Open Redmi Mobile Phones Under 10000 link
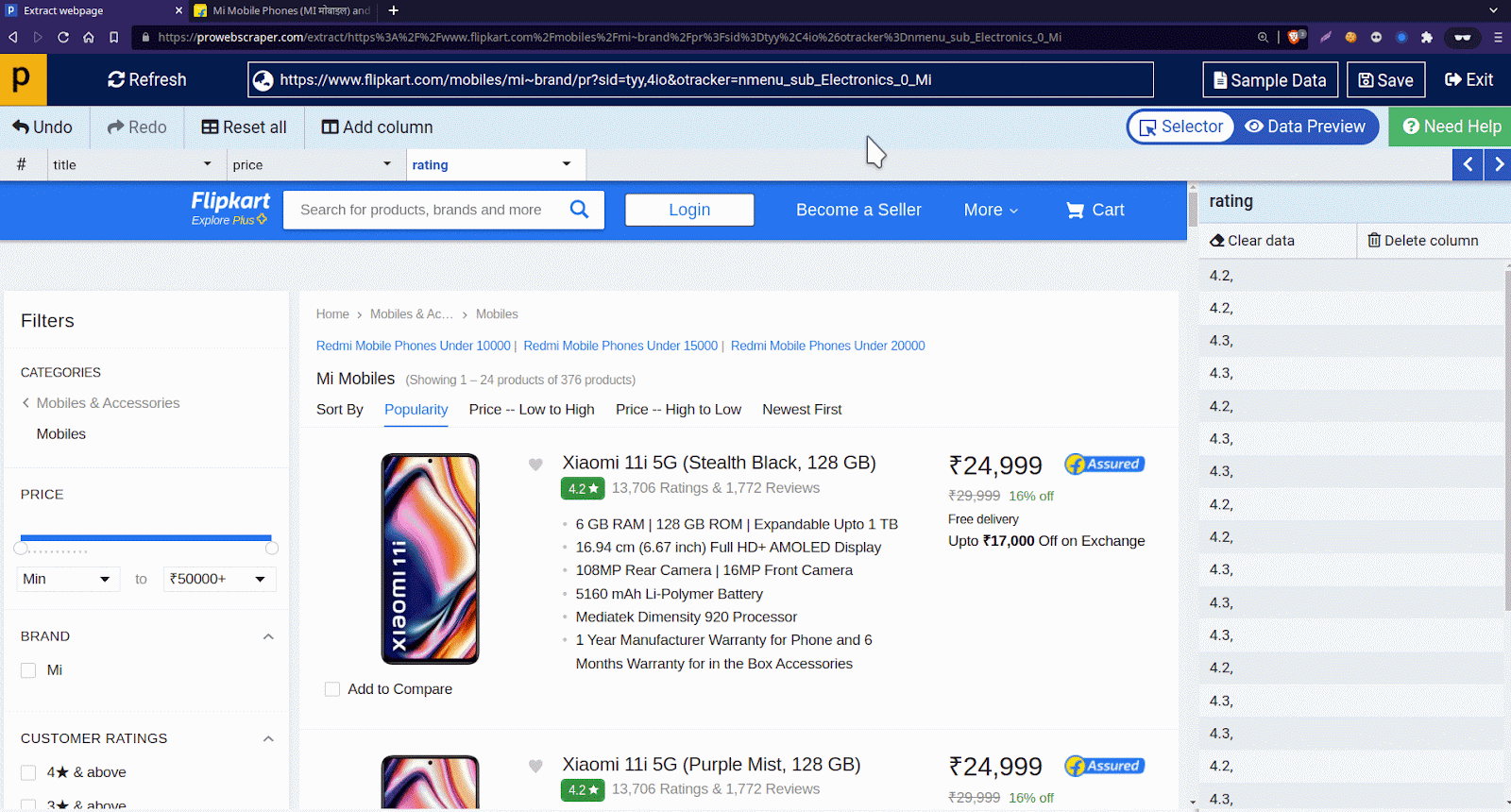This screenshot has width=1511, height=812. click(x=414, y=347)
